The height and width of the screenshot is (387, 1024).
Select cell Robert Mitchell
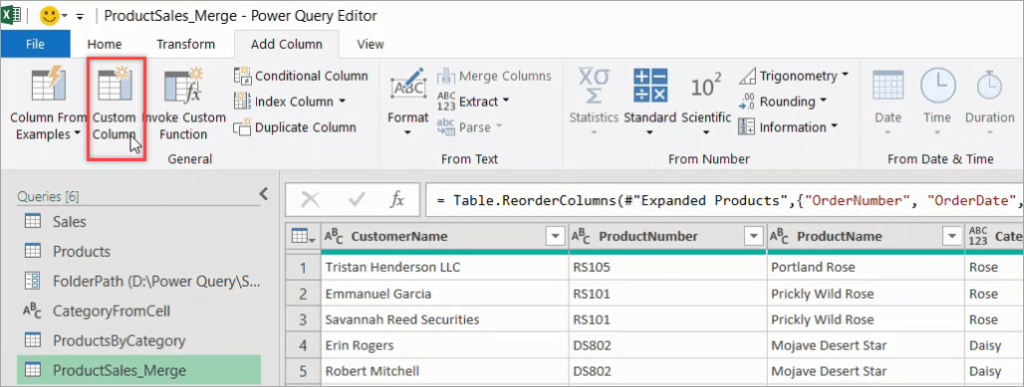[x=444, y=371]
